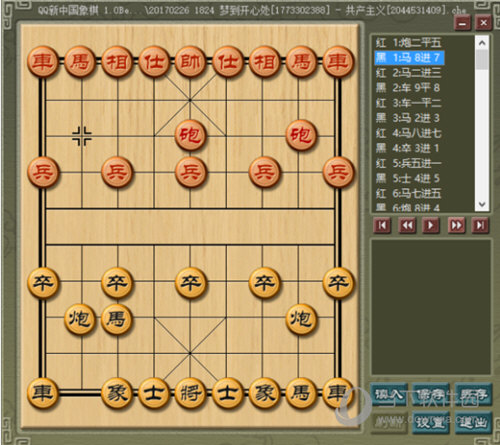Viewport: 500px width, 445px height.
Task: Select the red 兵 soldier on the right edge
Action: pos(338,172)
